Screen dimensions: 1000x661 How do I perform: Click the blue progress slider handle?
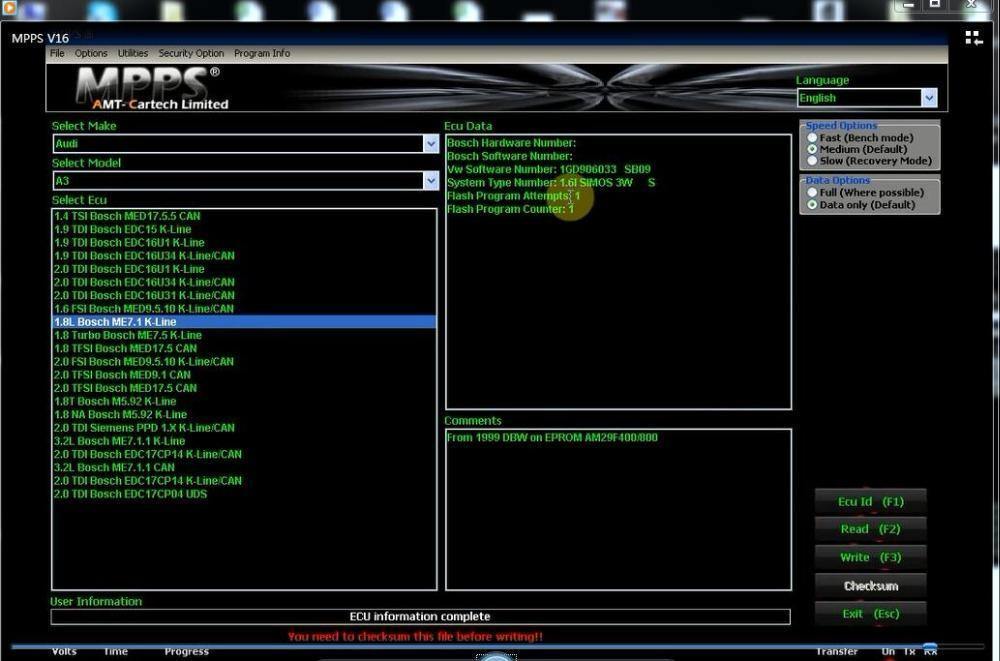coord(930,648)
